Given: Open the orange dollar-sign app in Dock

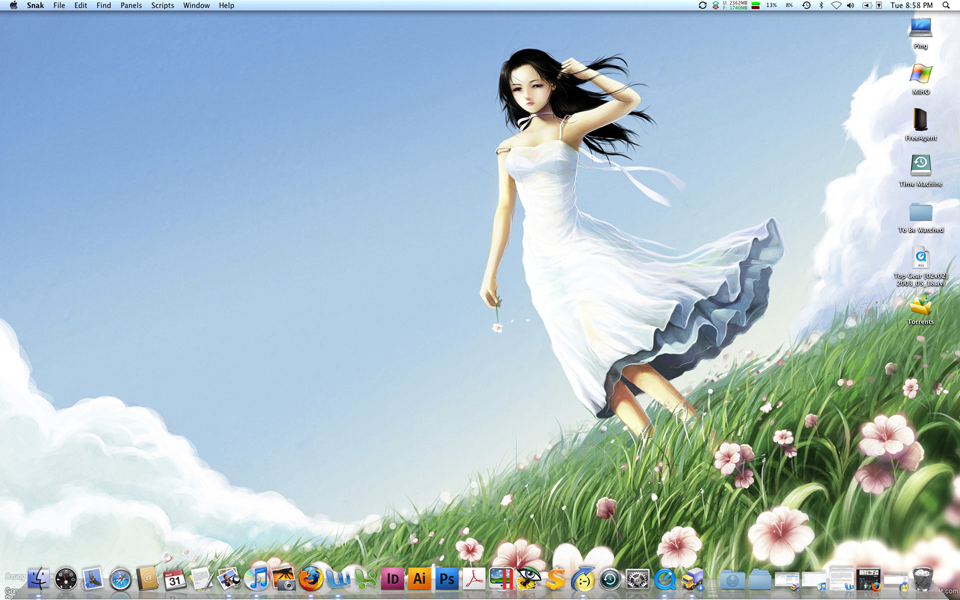Looking at the screenshot, I should [x=555, y=579].
